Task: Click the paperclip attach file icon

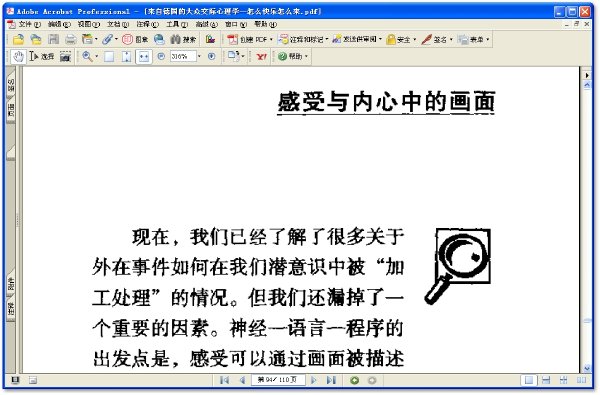Action: [108, 39]
